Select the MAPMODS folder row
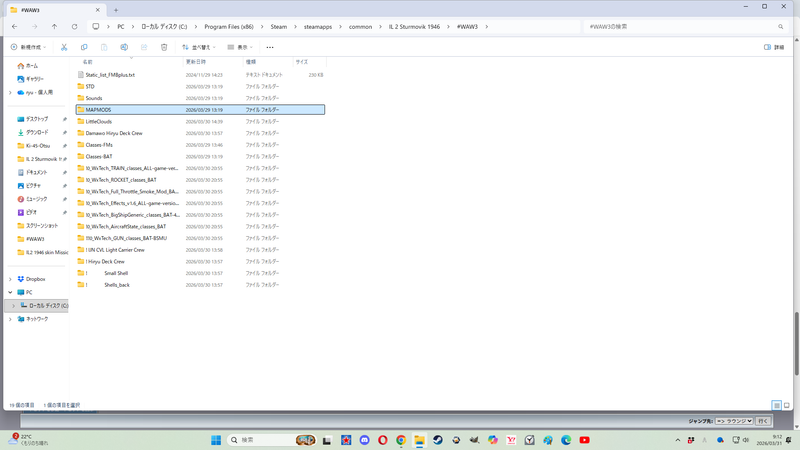 (x=201, y=110)
